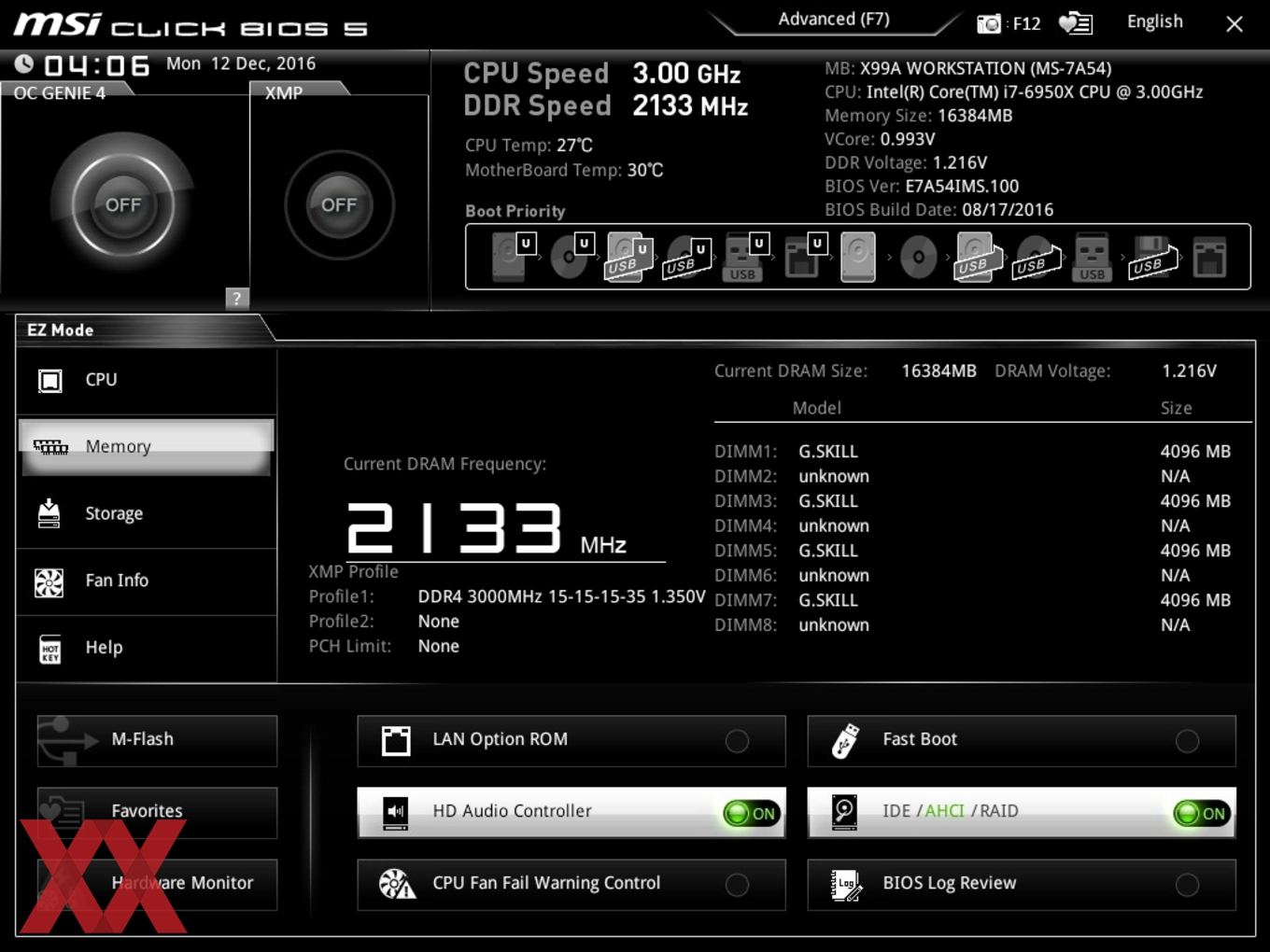Viewport: 1270px width, 952px height.
Task: Open the Fan Info section
Action: (147, 581)
